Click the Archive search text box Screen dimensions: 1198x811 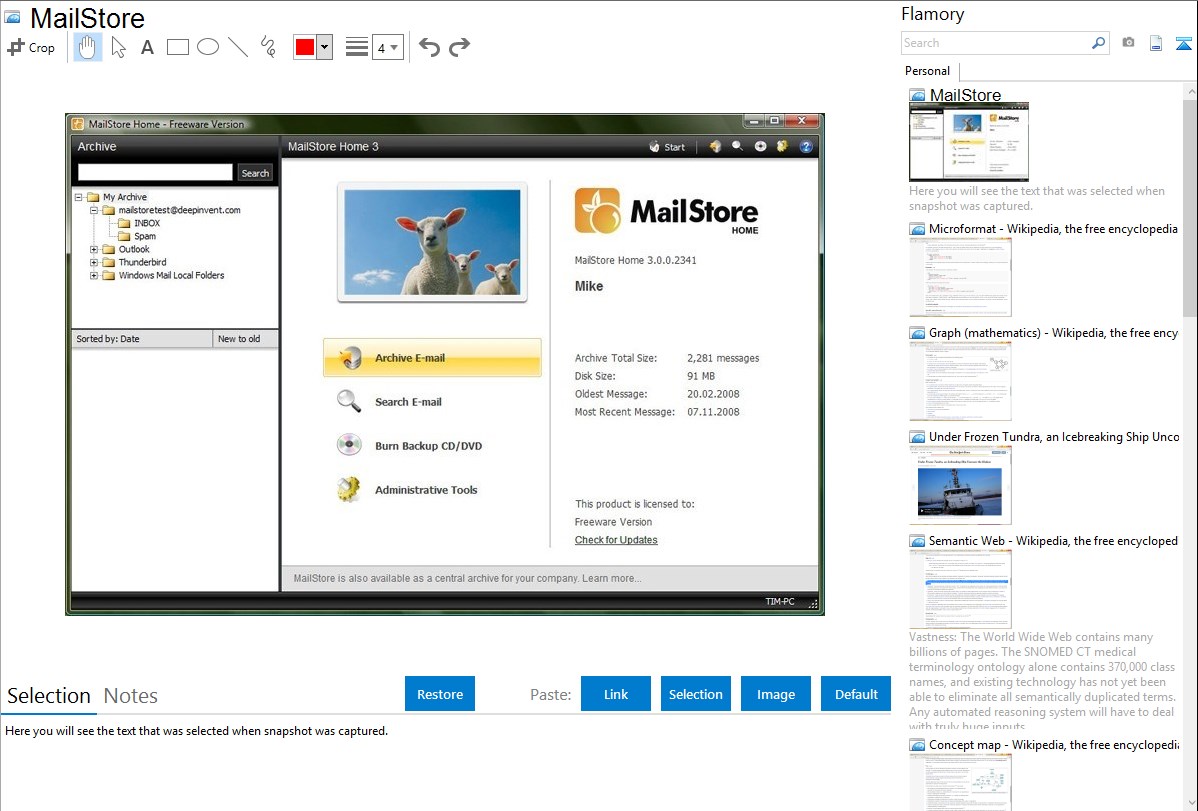coord(155,173)
